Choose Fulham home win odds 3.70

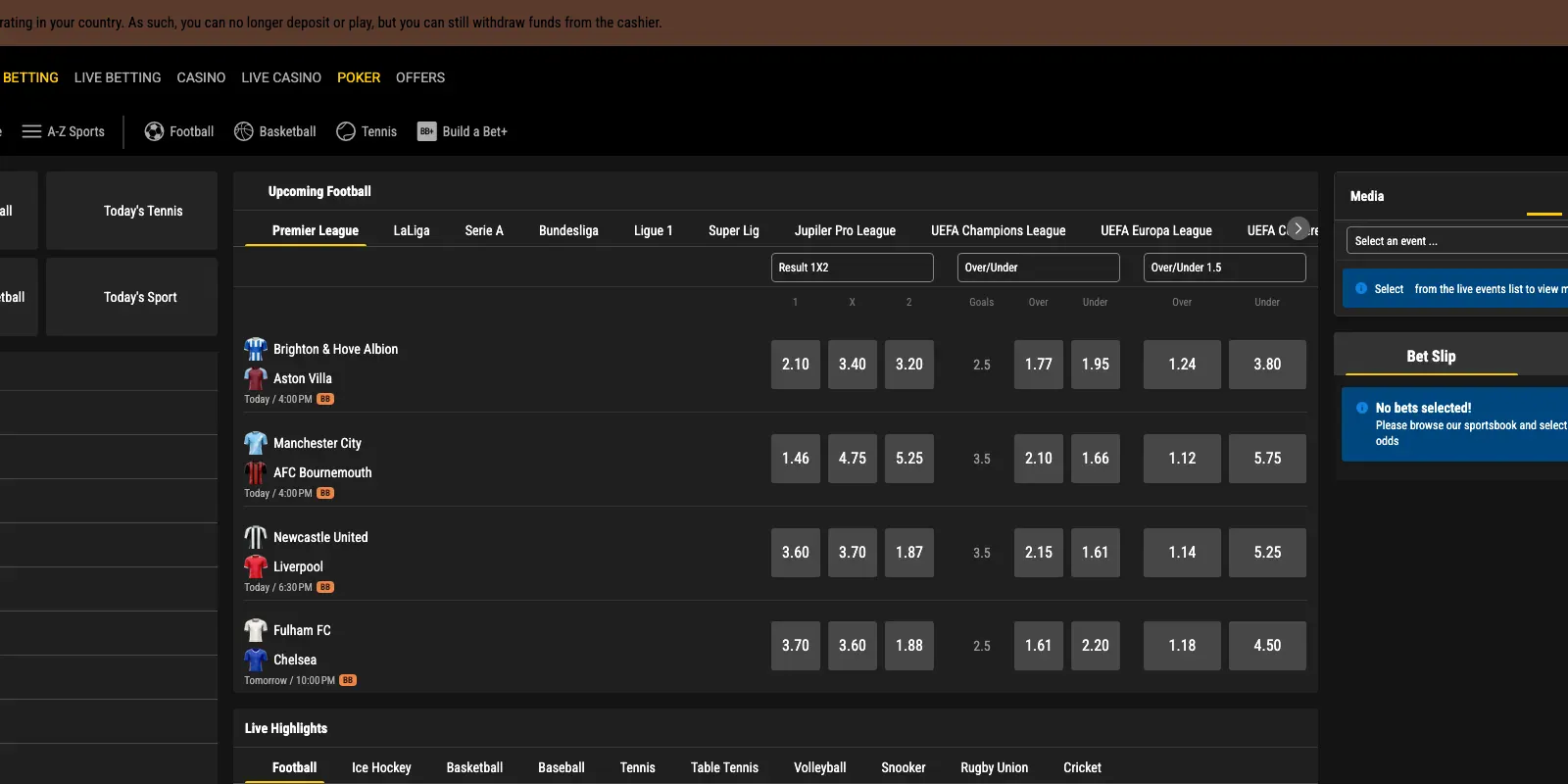796,646
